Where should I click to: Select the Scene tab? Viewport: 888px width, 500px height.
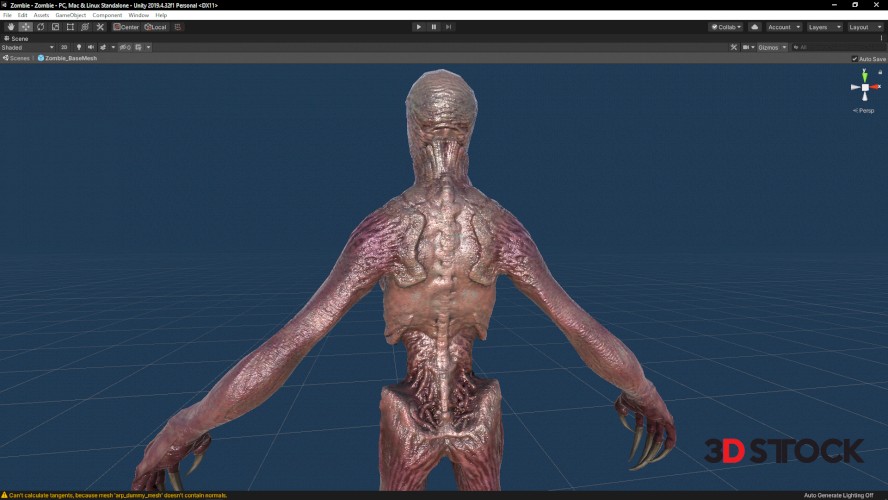point(16,39)
